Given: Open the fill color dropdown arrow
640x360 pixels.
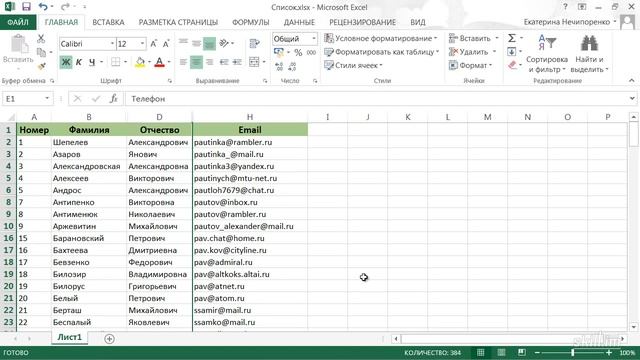Looking at the screenshot, I should pos(149,62).
